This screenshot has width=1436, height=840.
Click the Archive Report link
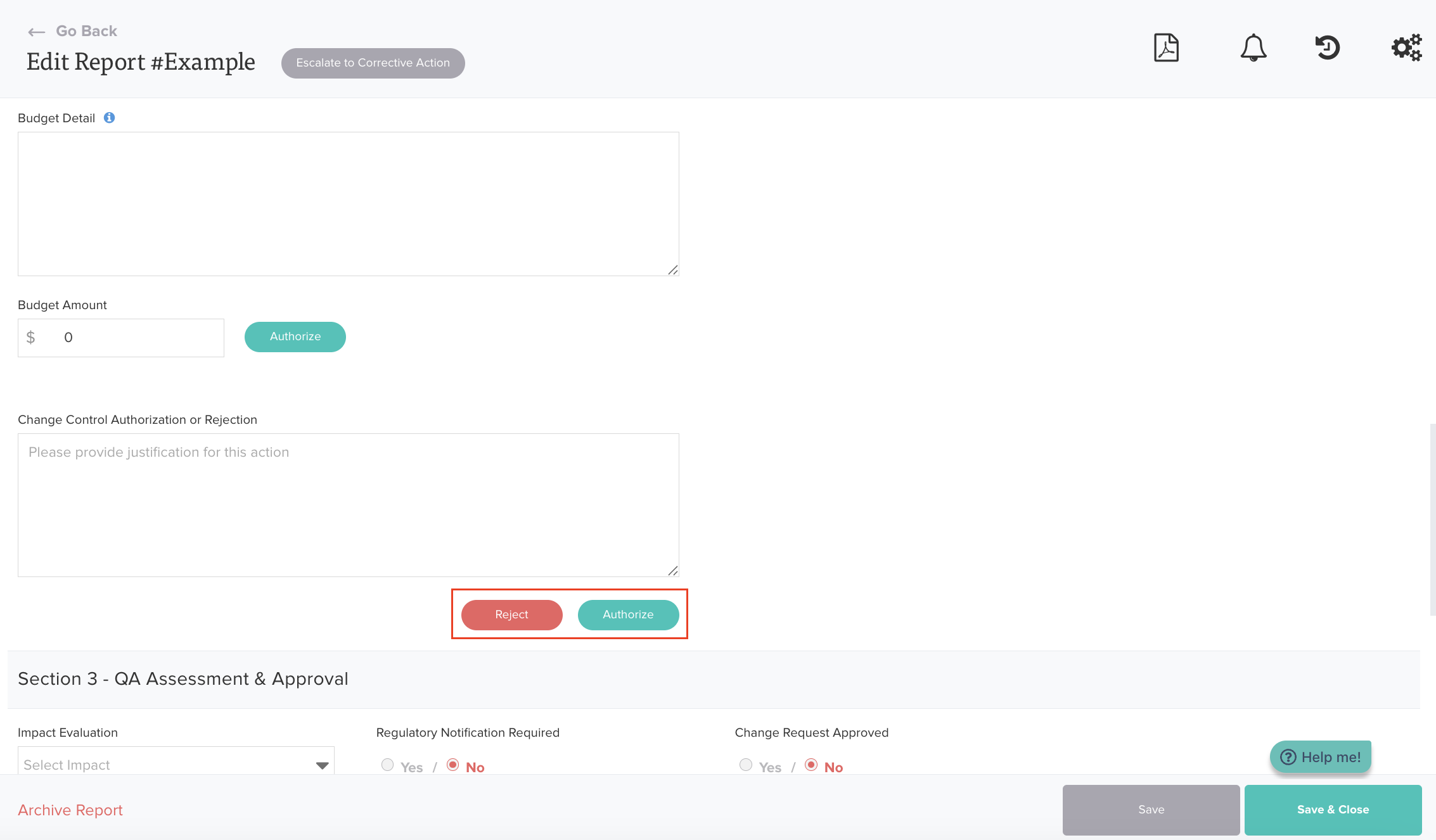pos(70,810)
